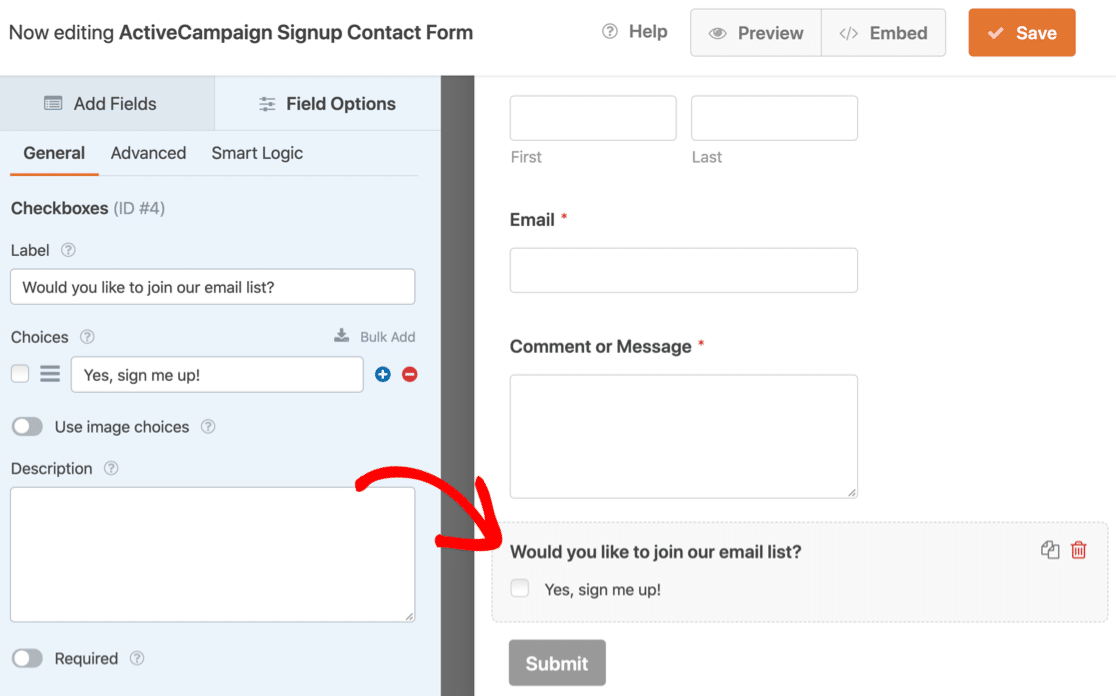Add a new choice with plus icon
Image resolution: width=1116 pixels, height=696 pixels.
point(382,375)
